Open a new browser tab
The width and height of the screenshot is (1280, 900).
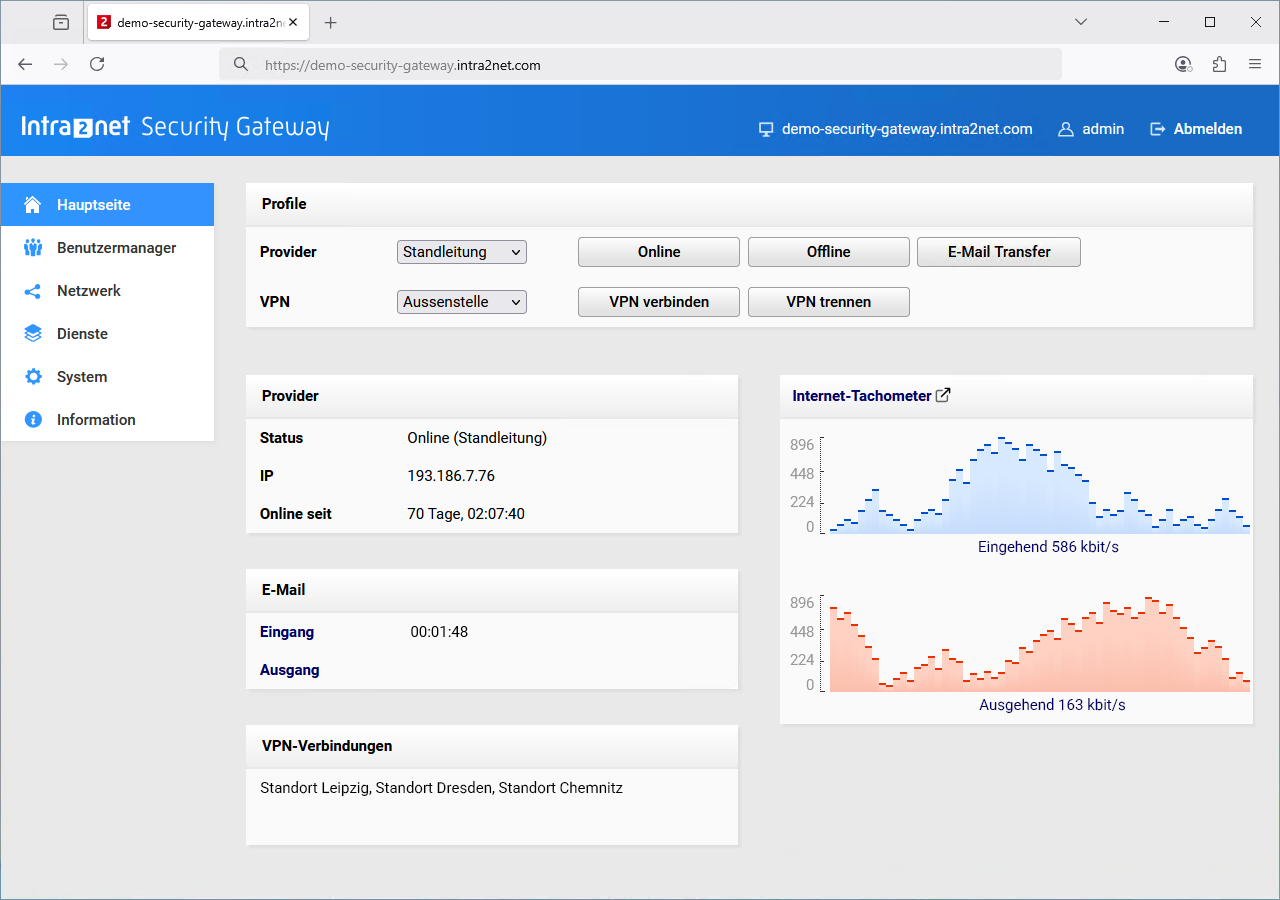331,22
